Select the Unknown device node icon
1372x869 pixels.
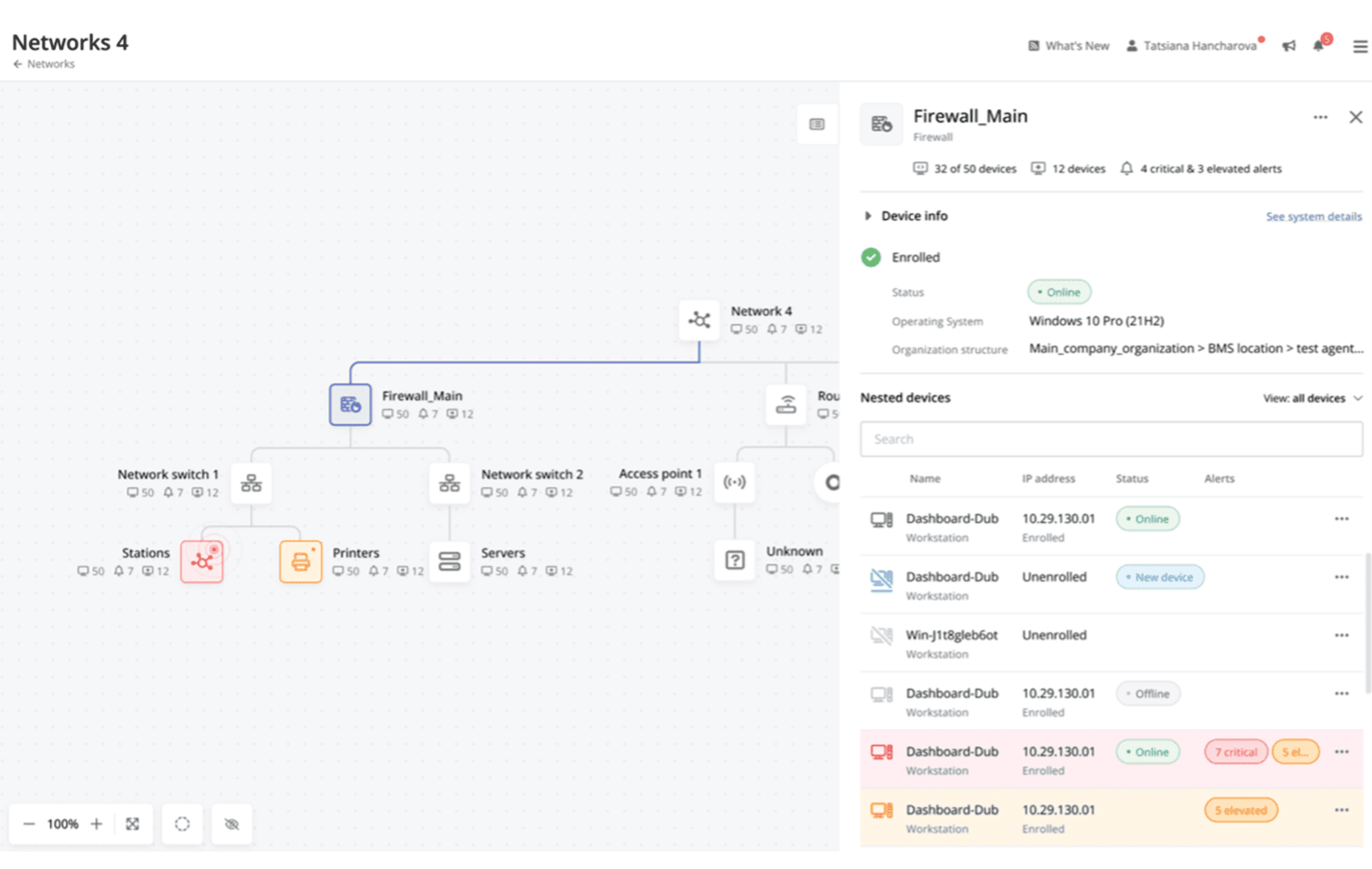tap(734, 560)
